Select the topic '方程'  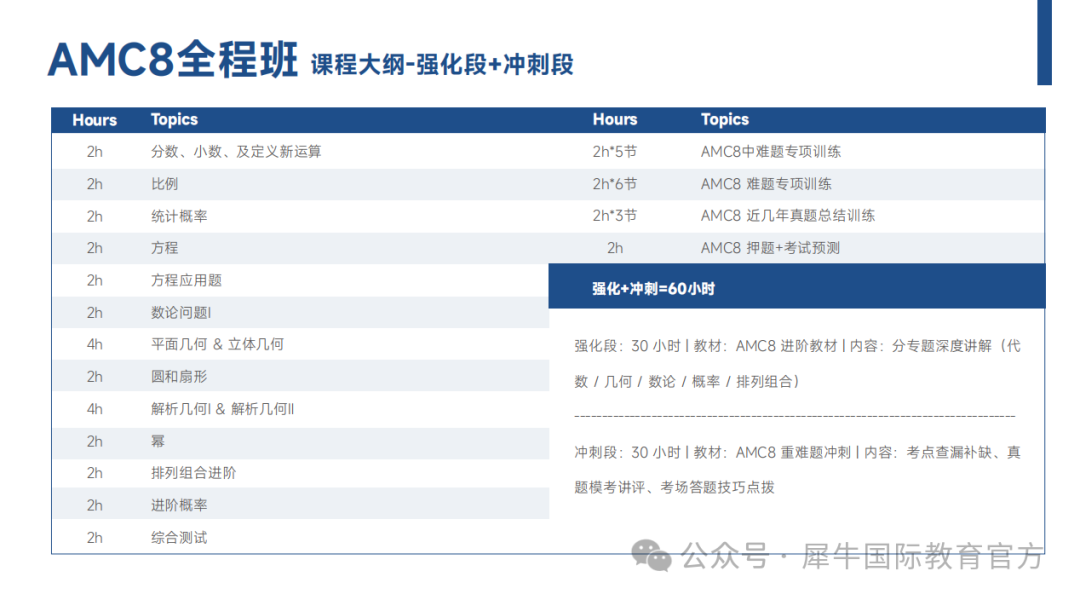165,248
